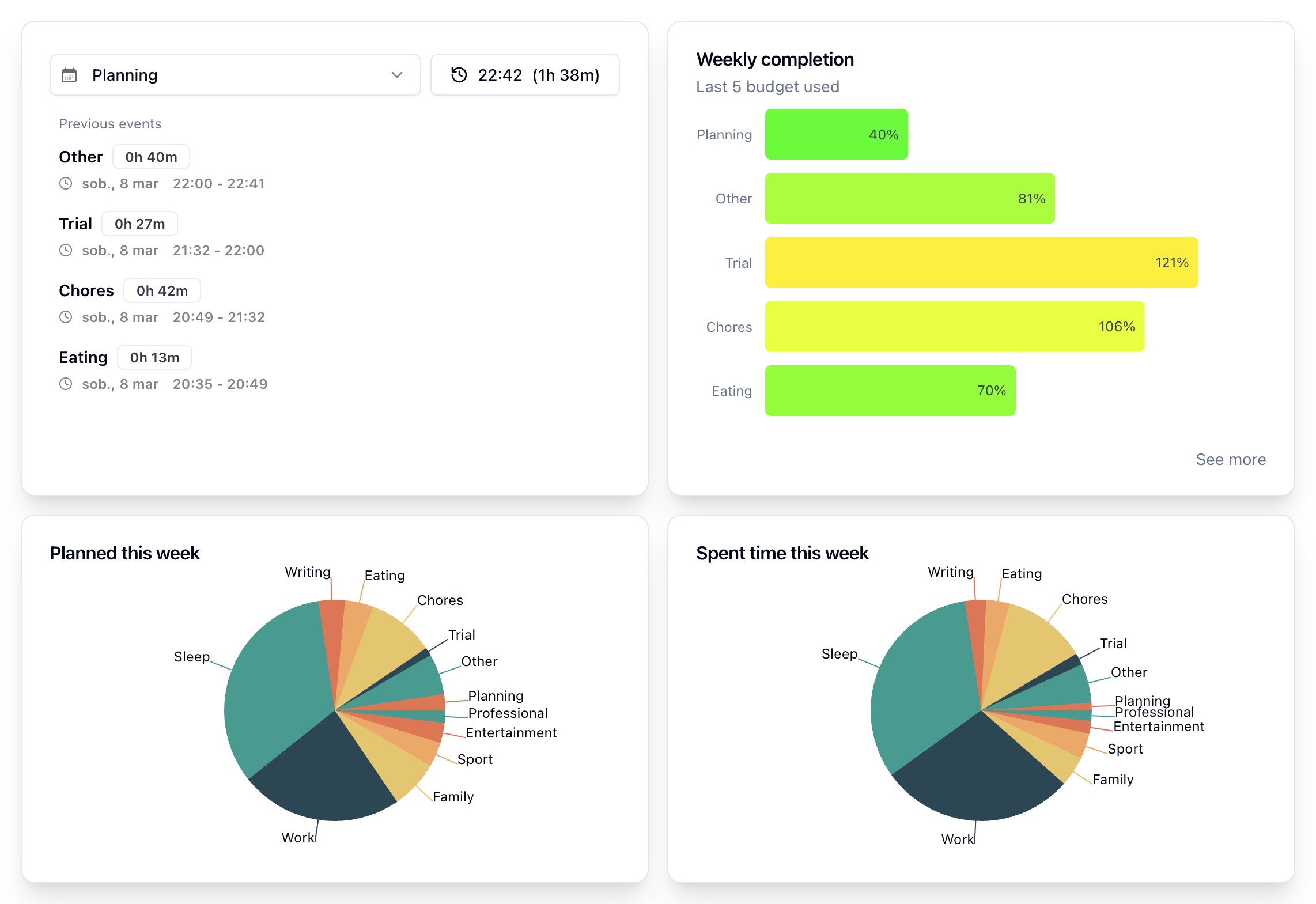Image resolution: width=1316 pixels, height=904 pixels.
Task: Click the 0h 13m badge on Eating
Action: coord(154,357)
